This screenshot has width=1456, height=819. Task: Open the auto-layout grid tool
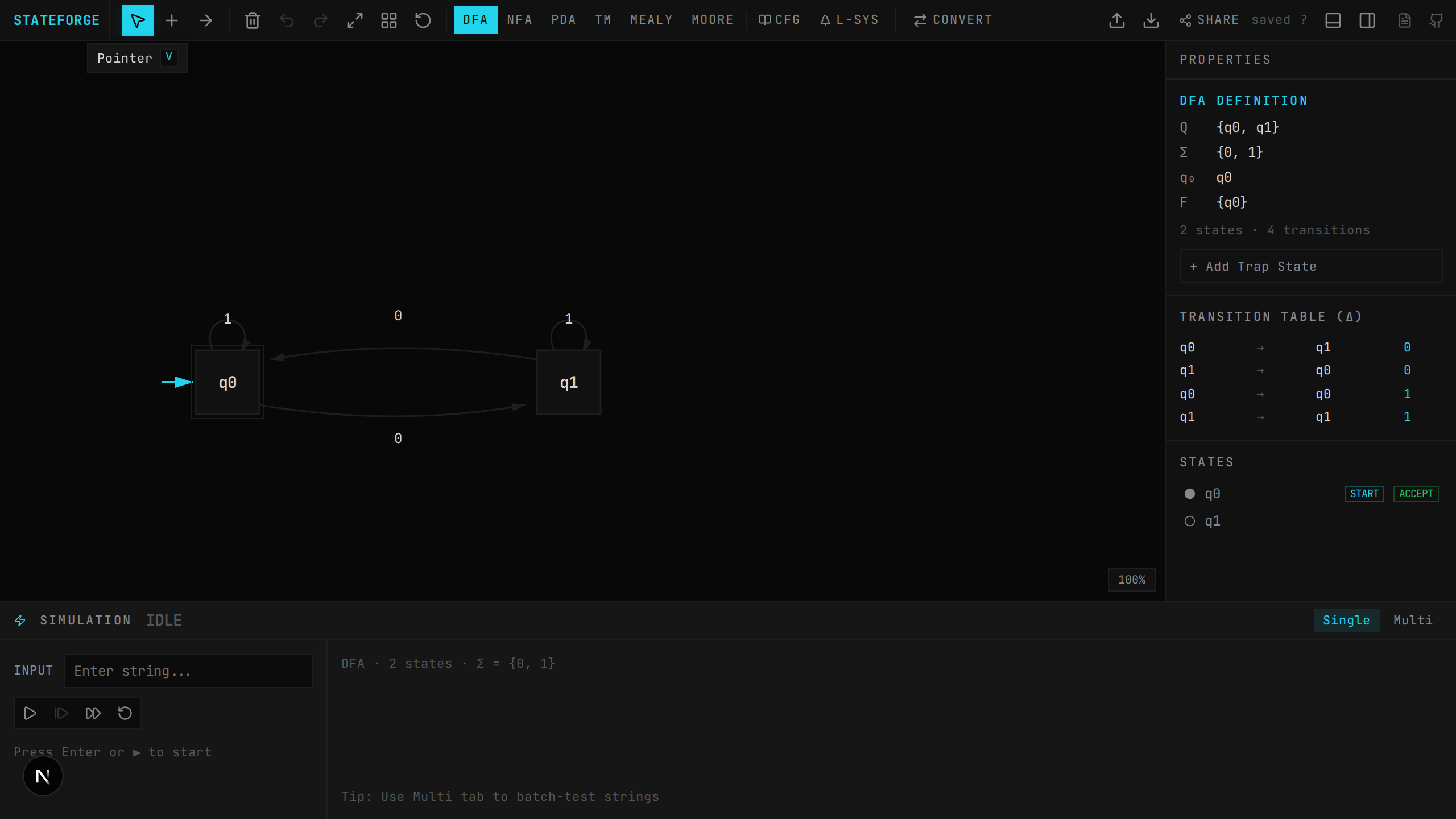click(x=389, y=20)
